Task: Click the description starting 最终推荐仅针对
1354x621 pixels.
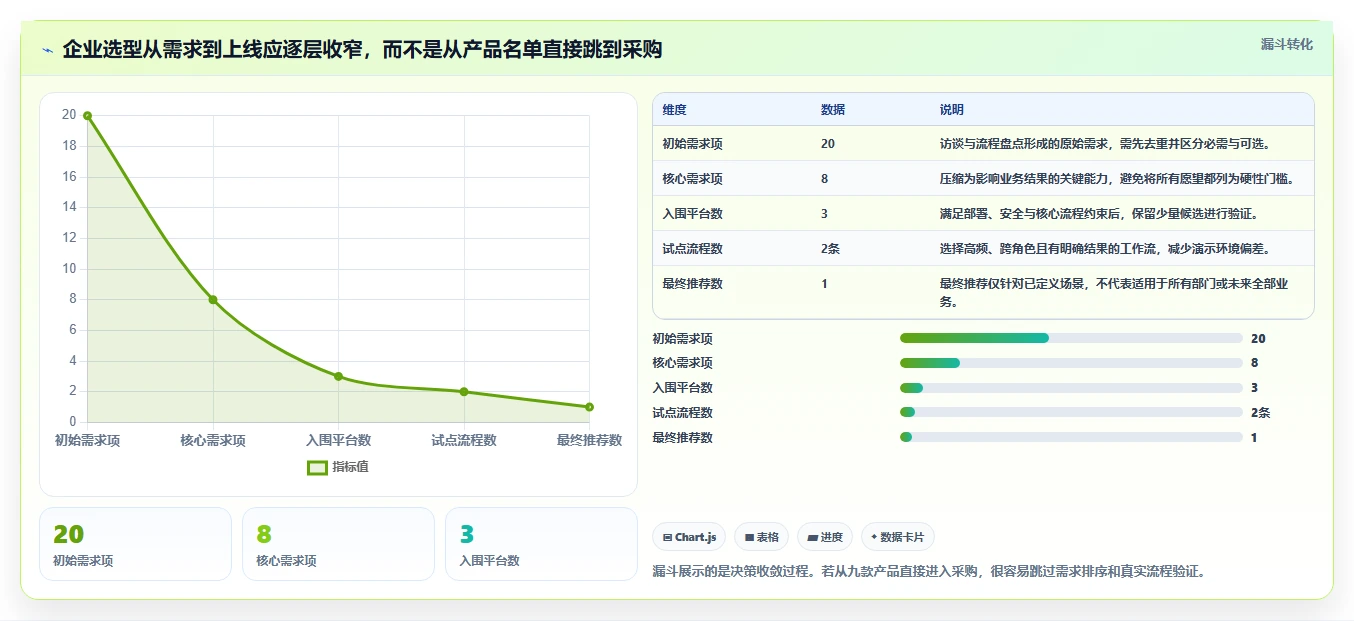Action: [1114, 292]
